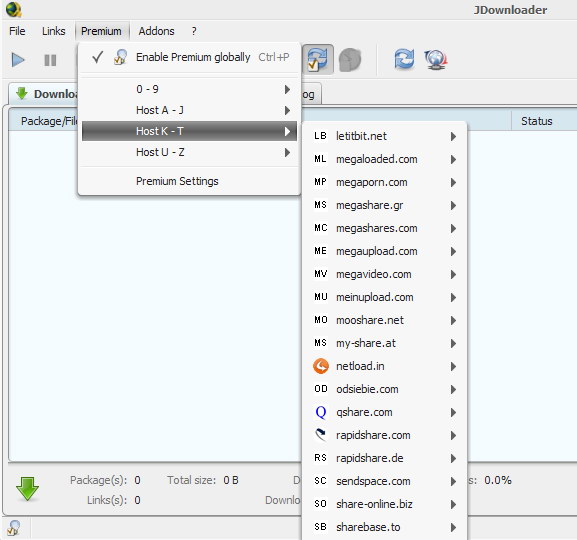Click the OD icon beside odsiebie.com
This screenshot has width=577, height=540.
[321, 389]
